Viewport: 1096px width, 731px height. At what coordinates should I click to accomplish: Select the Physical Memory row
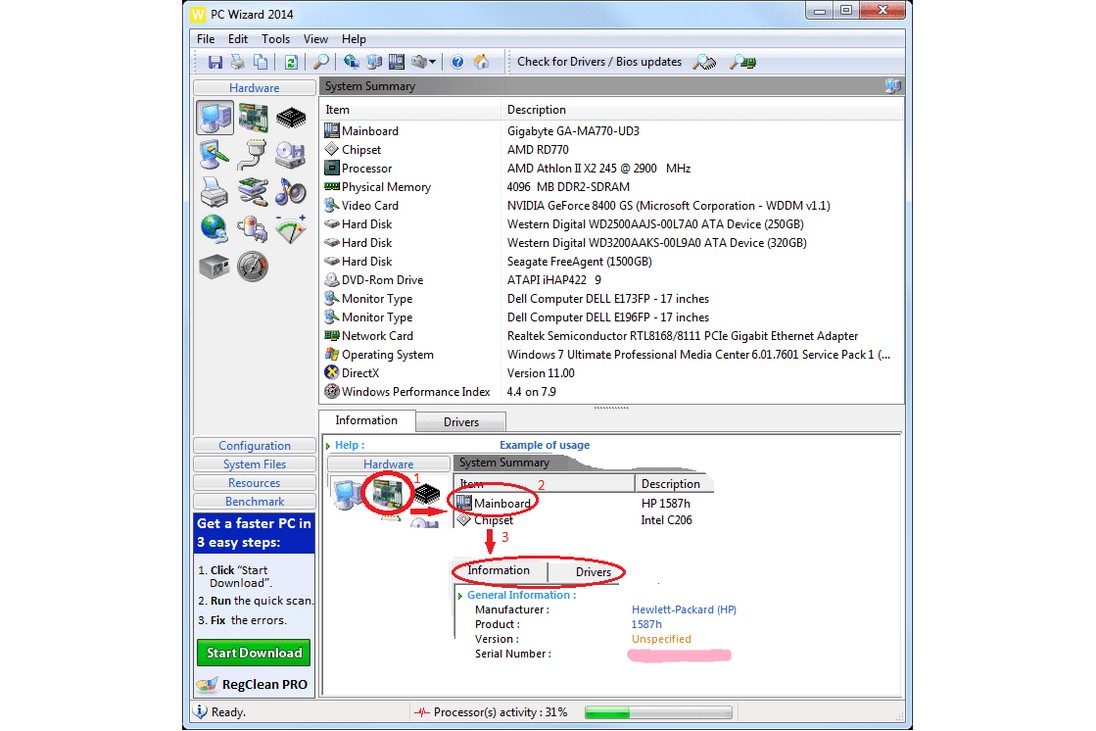coord(611,187)
